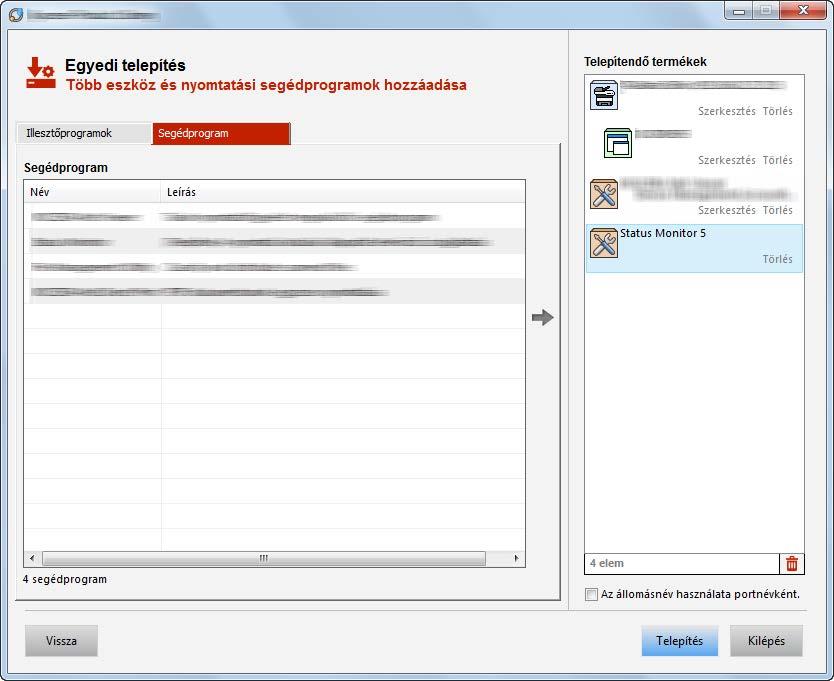This screenshot has height=681, width=834.
Task: Select the Status Monitor 5 tools icon
Action: click(604, 243)
